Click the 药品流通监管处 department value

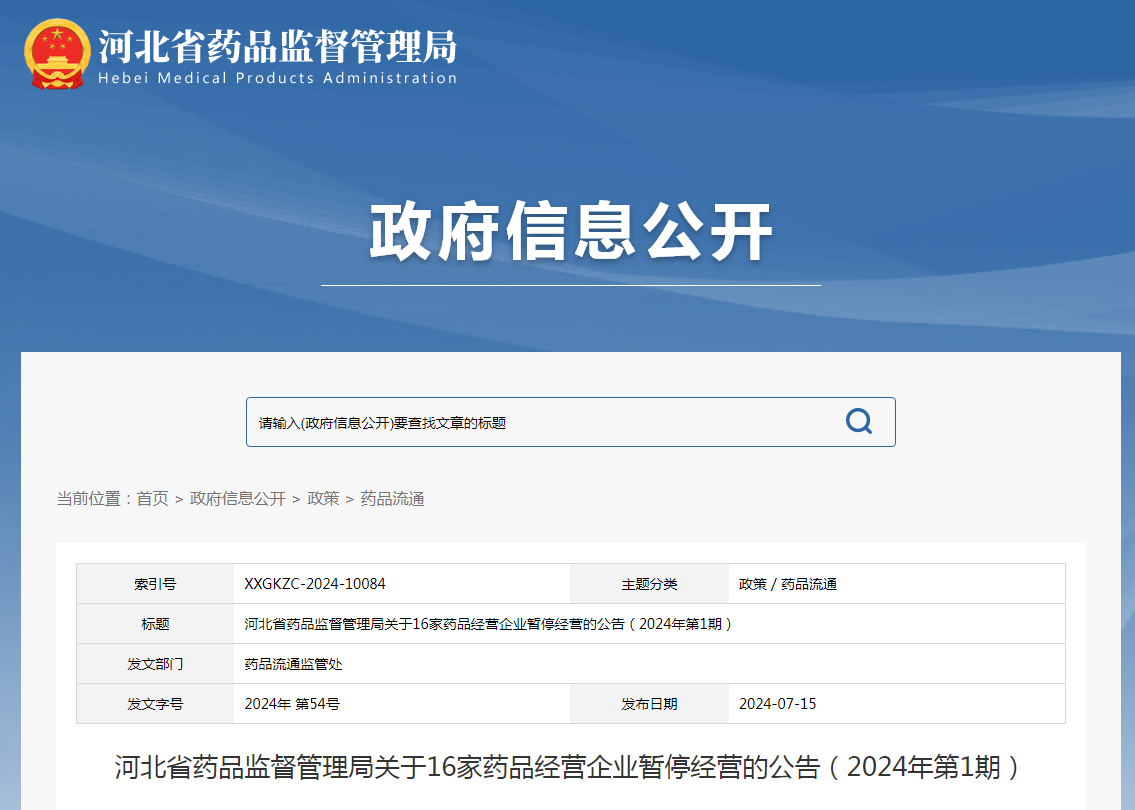(x=293, y=664)
